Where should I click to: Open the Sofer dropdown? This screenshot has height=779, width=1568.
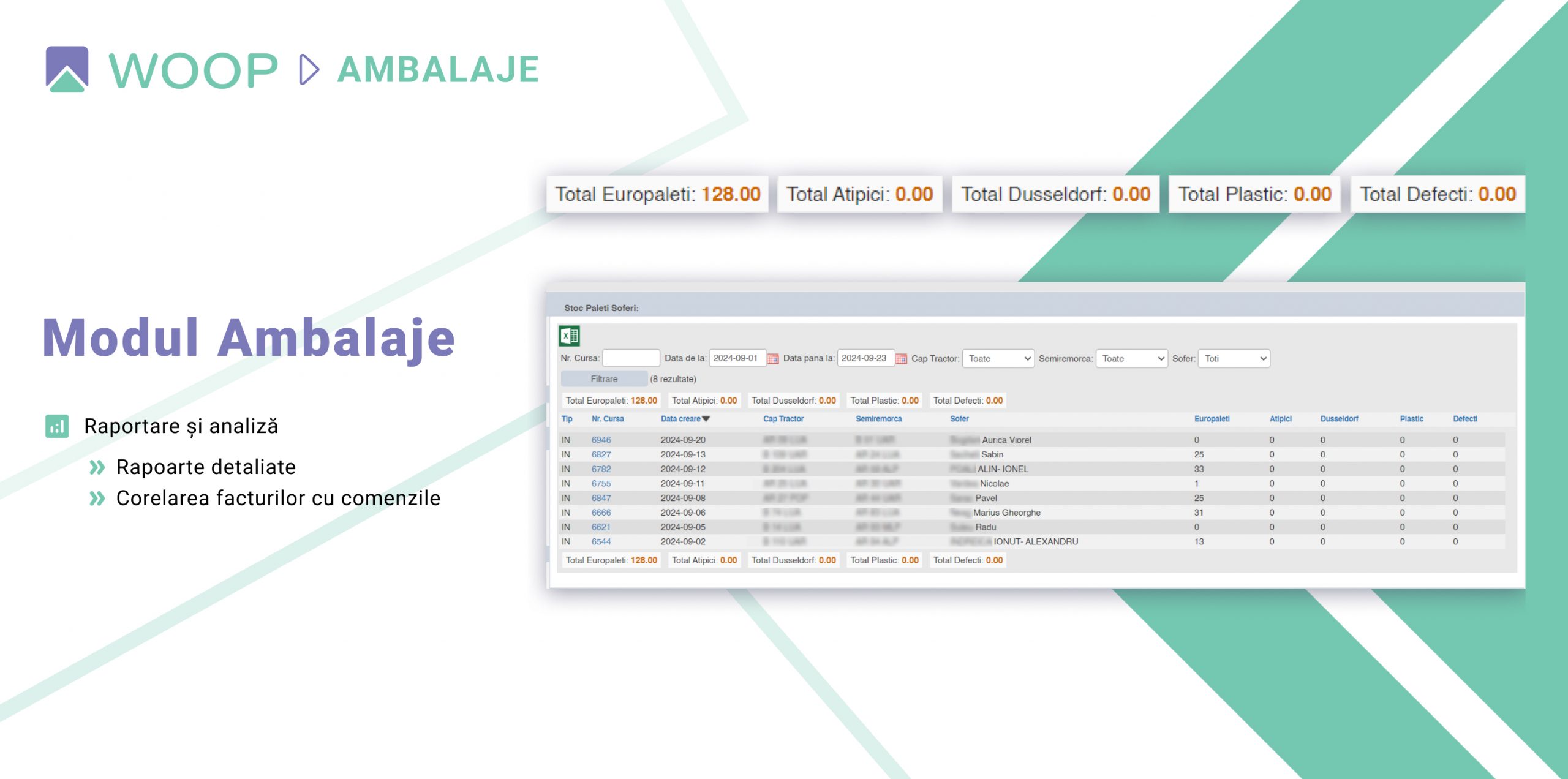point(1234,359)
